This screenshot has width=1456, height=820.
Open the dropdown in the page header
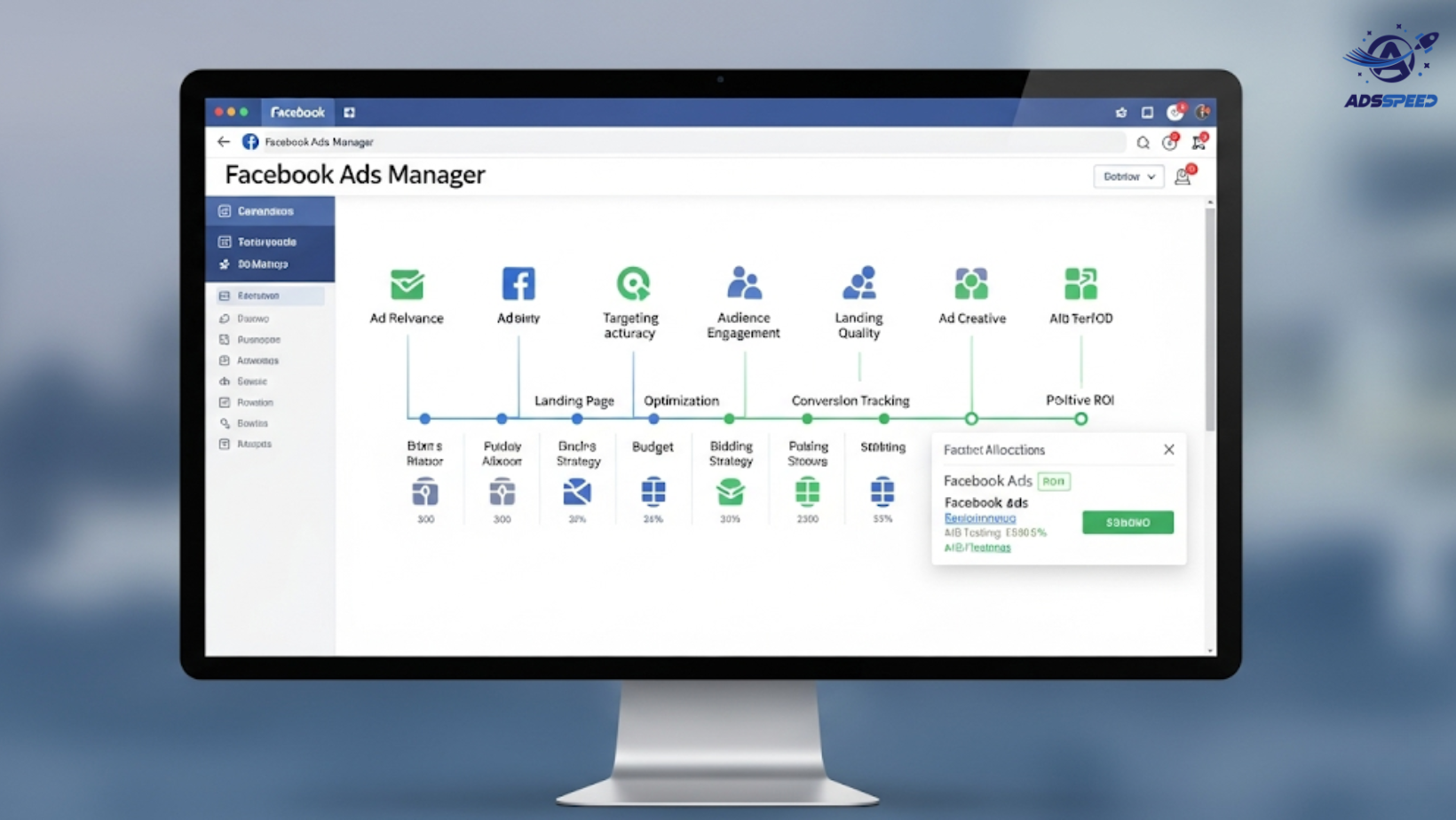pos(1128,177)
